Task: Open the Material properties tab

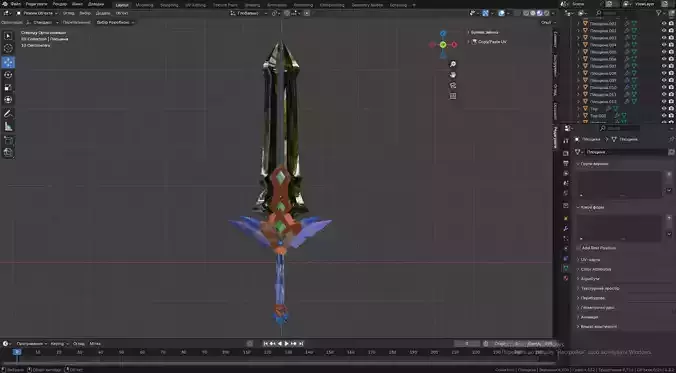Action: (x=566, y=279)
